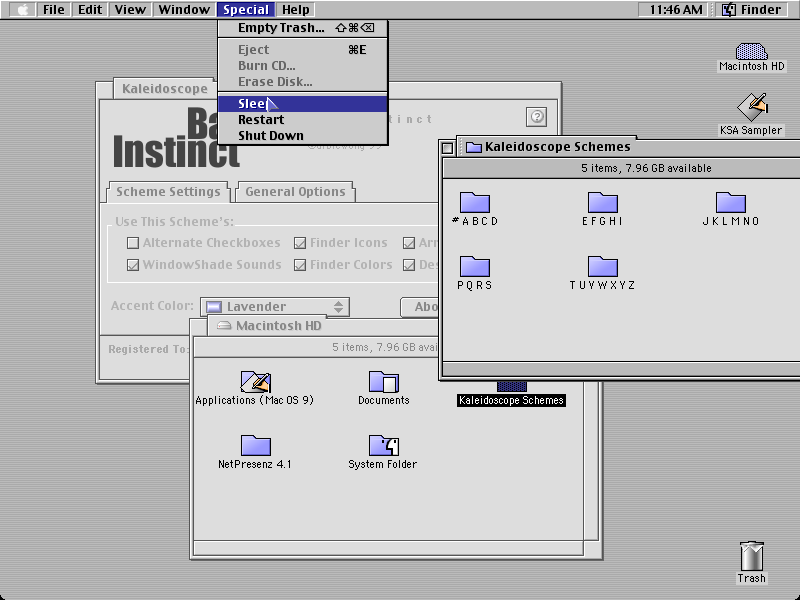This screenshot has width=800, height=600.
Task: Select the T U V W X Y Z folder
Action: (x=603, y=266)
